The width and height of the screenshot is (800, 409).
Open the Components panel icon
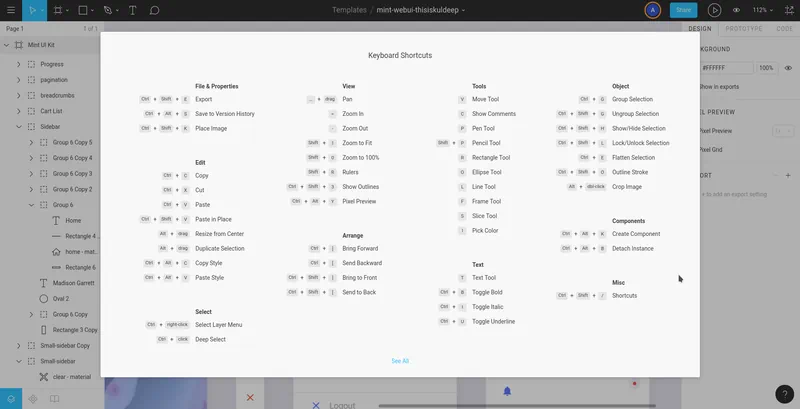pos(33,399)
